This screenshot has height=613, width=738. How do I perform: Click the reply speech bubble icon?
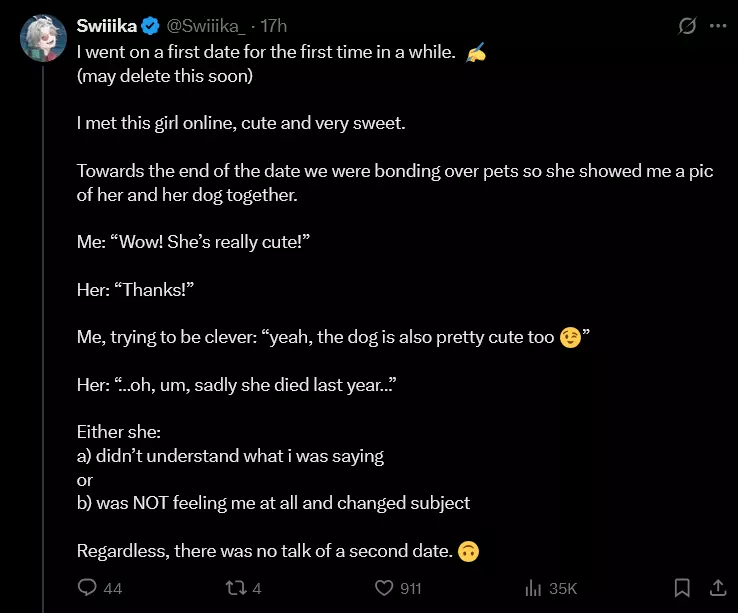point(87,588)
